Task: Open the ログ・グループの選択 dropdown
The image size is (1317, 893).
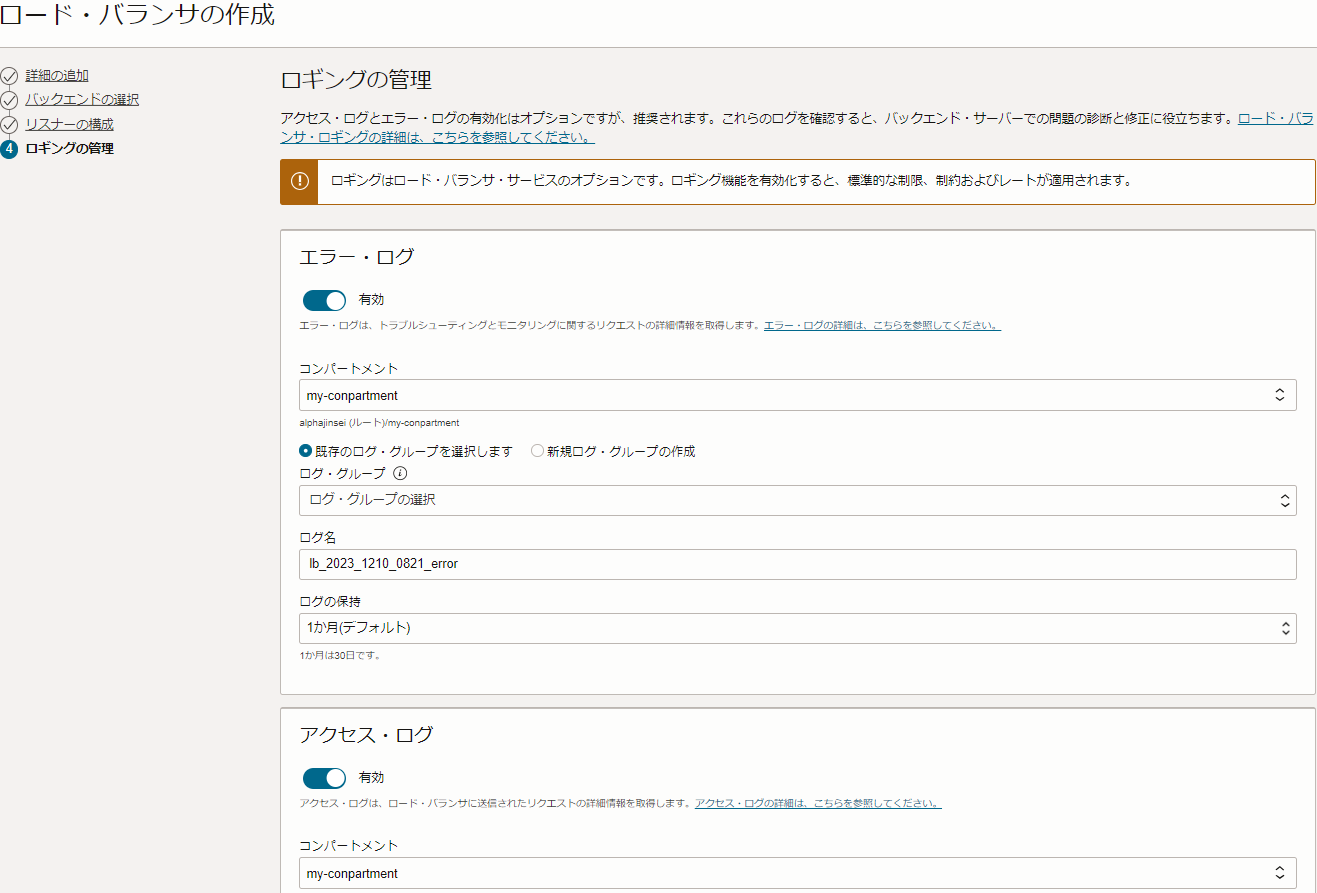Action: point(798,500)
